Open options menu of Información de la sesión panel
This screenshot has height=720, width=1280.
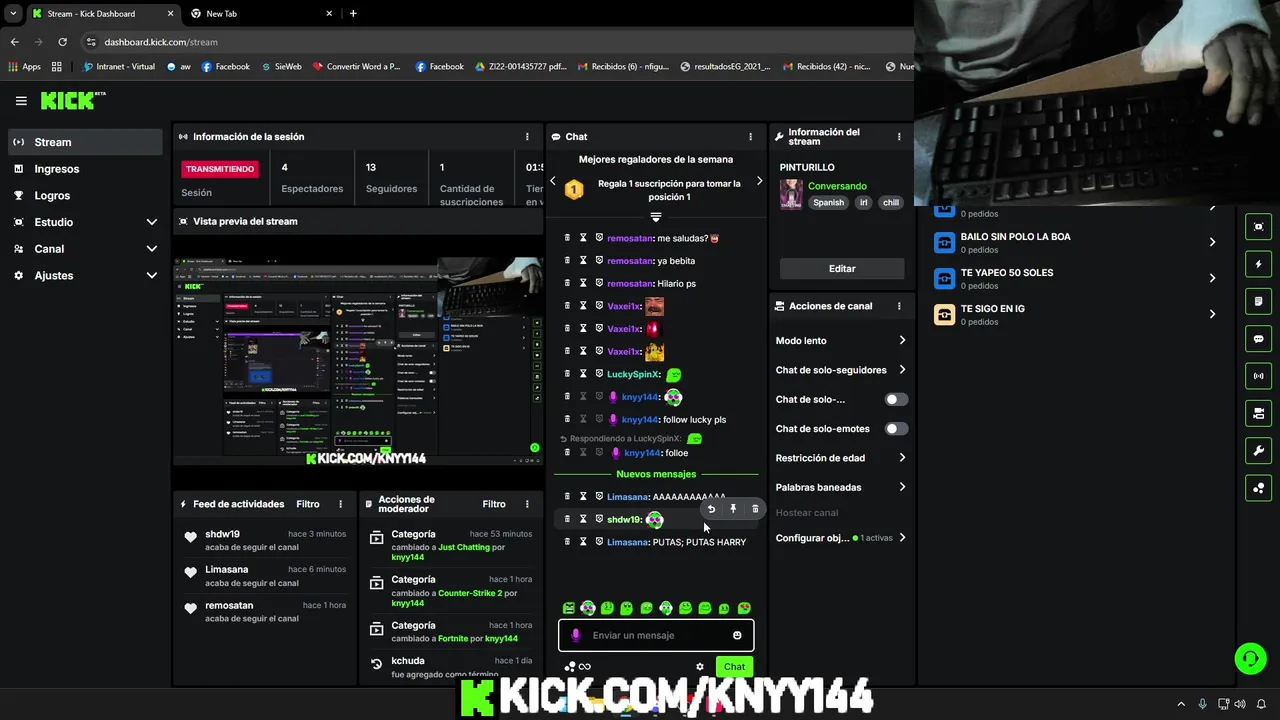click(x=527, y=137)
